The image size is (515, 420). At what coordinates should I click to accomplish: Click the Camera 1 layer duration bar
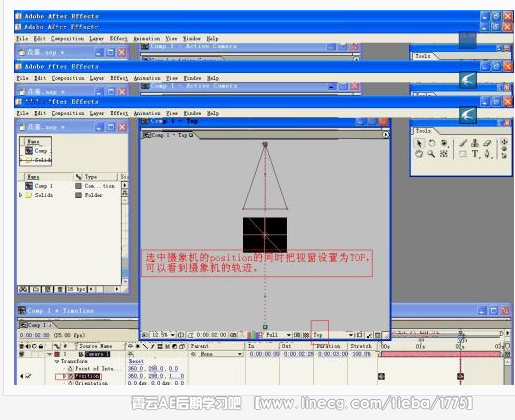tap(441, 354)
